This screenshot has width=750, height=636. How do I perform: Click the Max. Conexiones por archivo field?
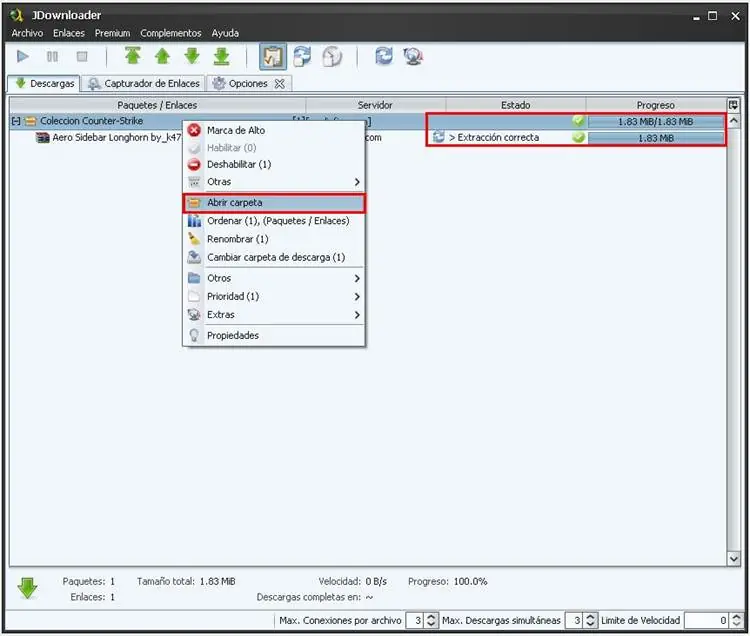415,621
